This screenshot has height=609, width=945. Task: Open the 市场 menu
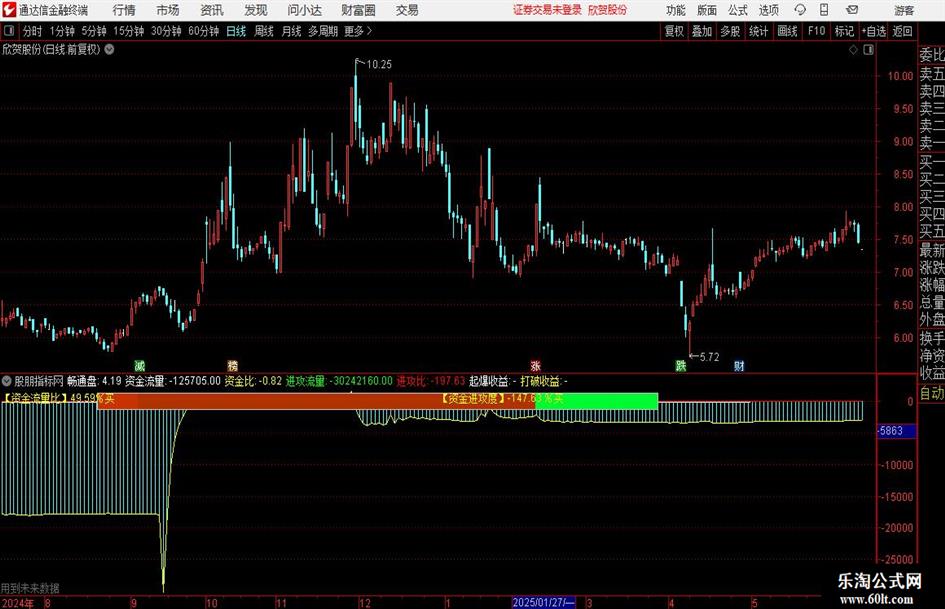(x=168, y=10)
